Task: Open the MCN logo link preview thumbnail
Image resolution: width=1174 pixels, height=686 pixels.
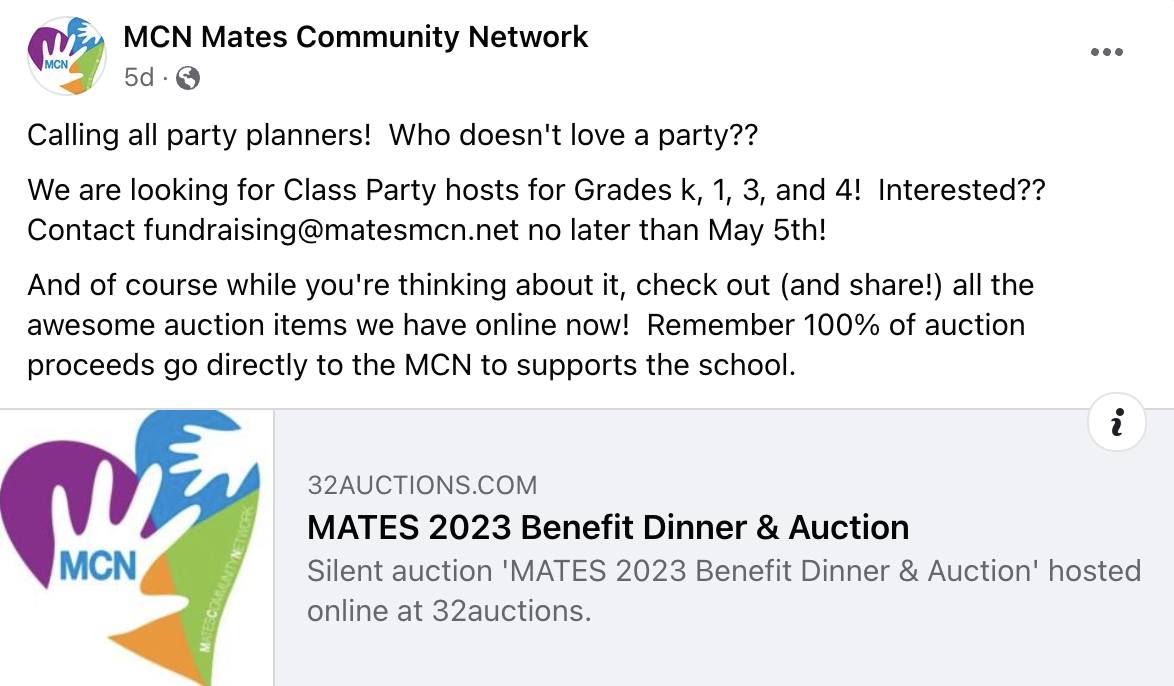Action: click(x=136, y=547)
